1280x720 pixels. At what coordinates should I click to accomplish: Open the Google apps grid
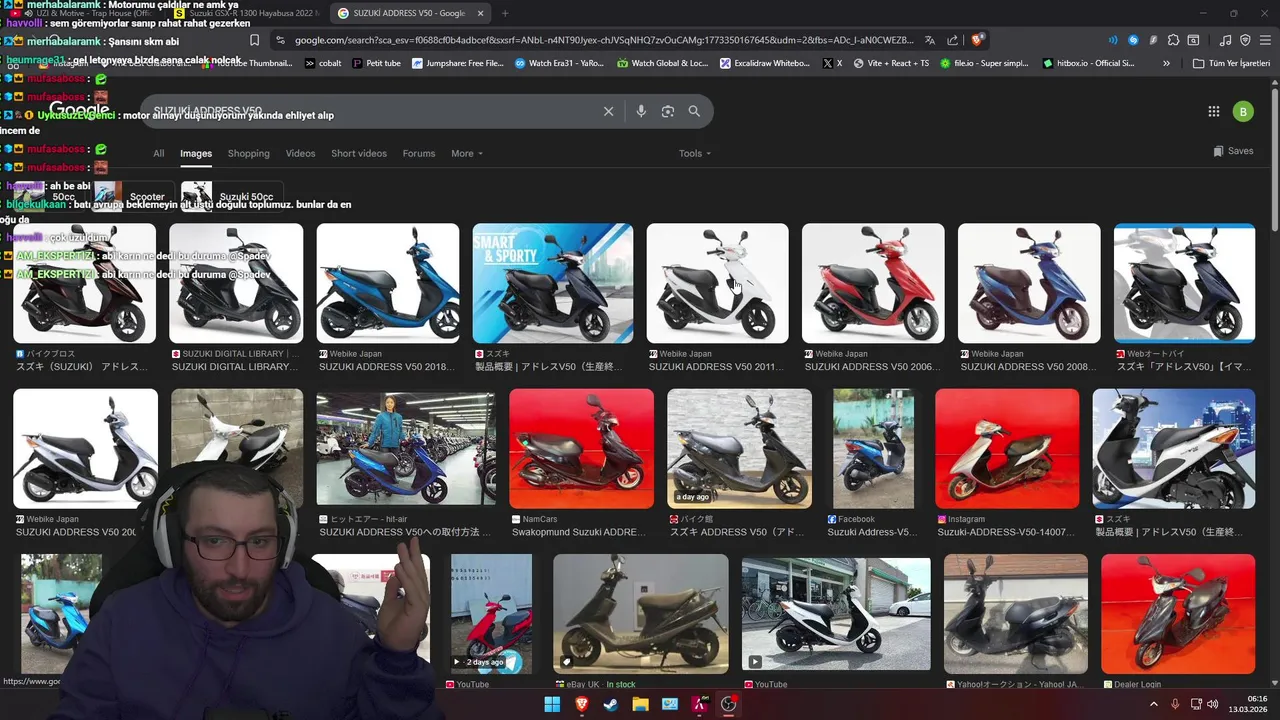pyautogui.click(x=1213, y=111)
